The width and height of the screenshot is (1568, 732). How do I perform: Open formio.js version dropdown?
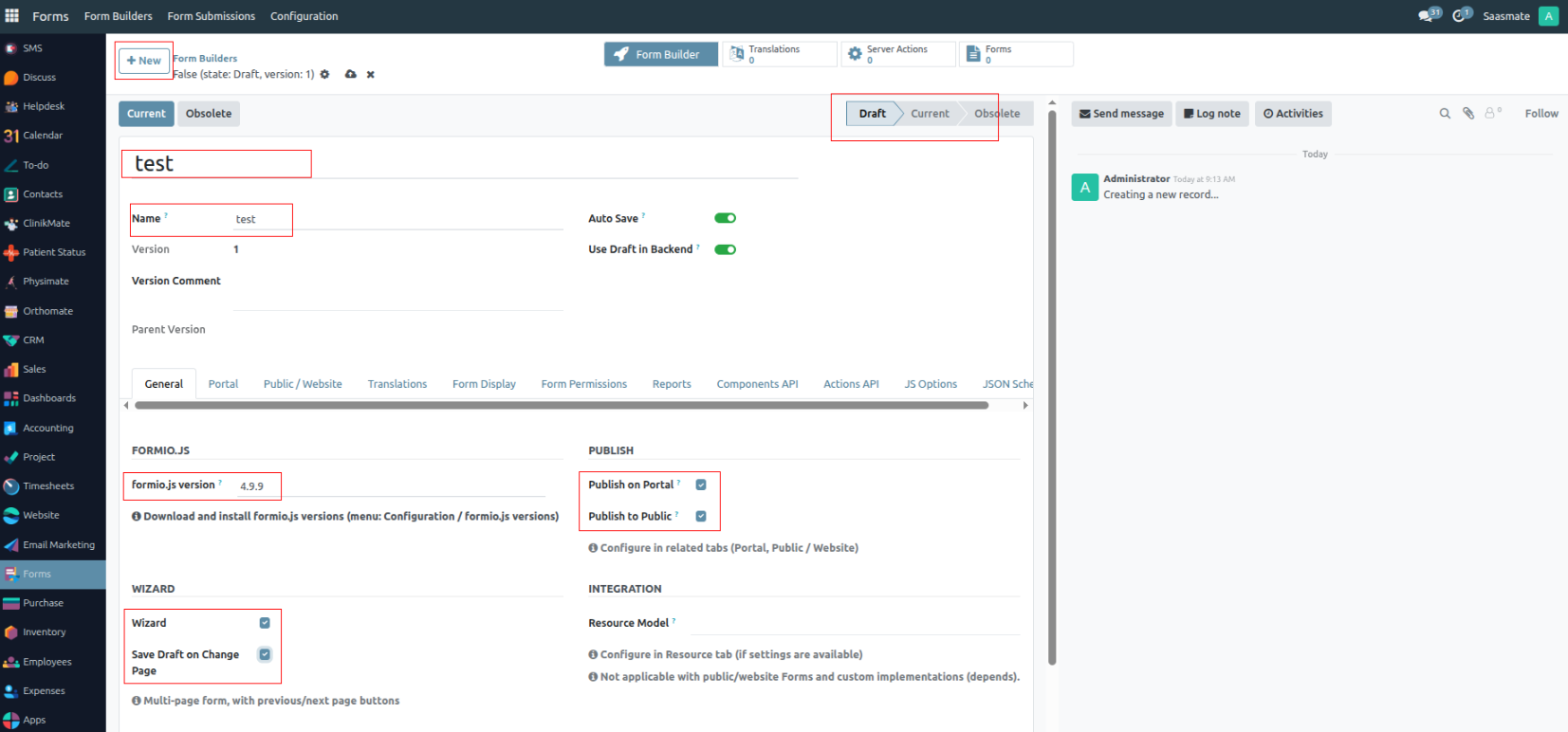click(389, 486)
